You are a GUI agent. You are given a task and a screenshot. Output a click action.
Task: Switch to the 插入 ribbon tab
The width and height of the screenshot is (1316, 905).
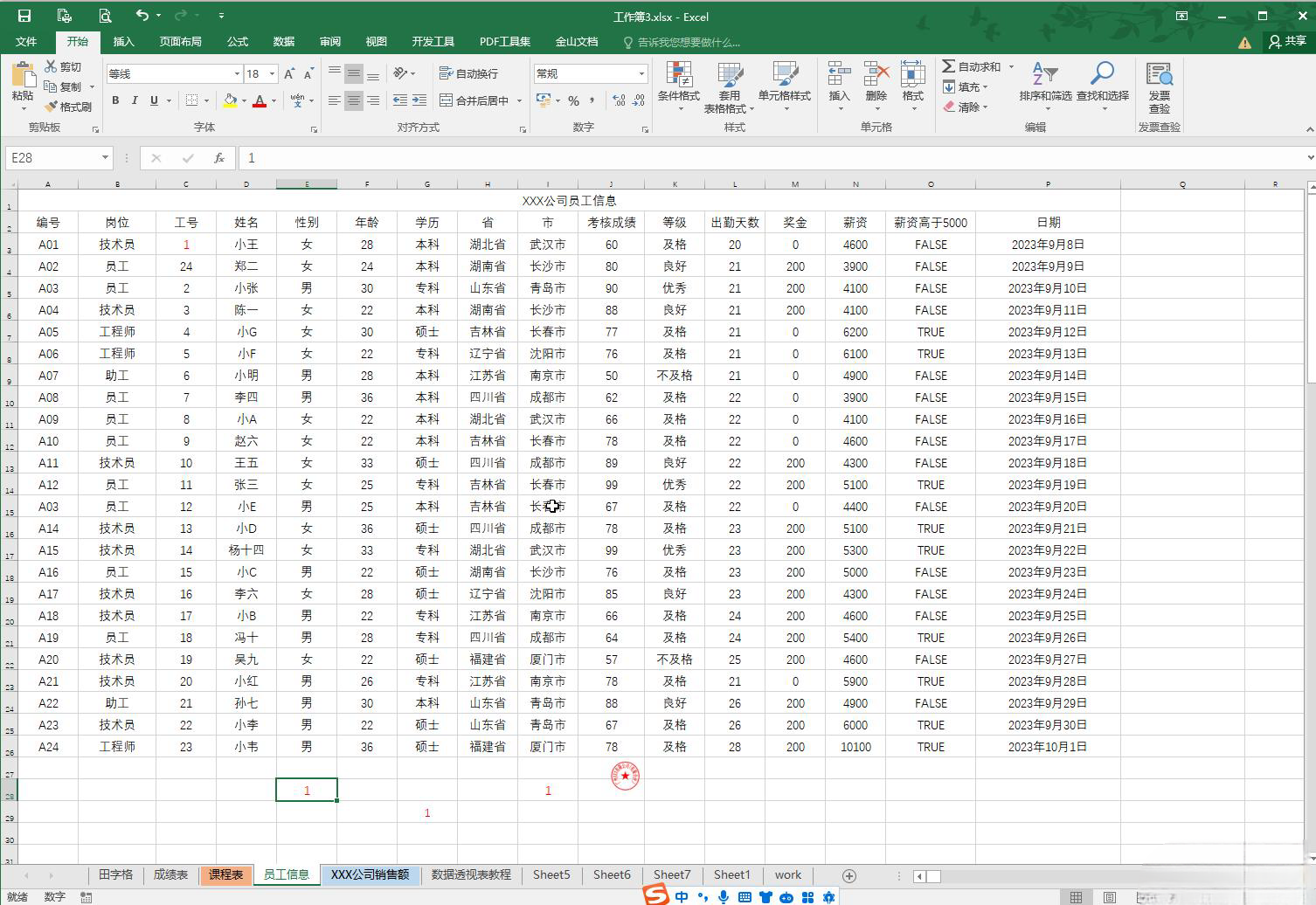[x=124, y=41]
